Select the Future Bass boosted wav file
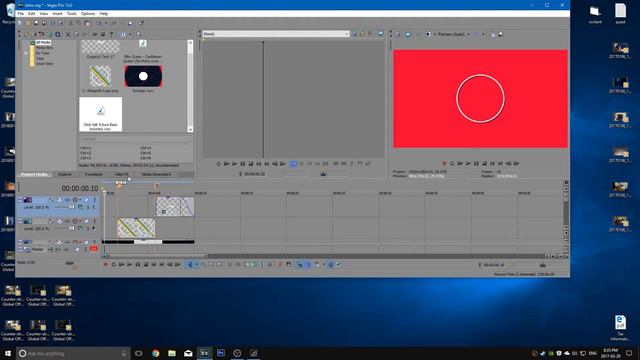The image size is (640, 360). (x=100, y=114)
